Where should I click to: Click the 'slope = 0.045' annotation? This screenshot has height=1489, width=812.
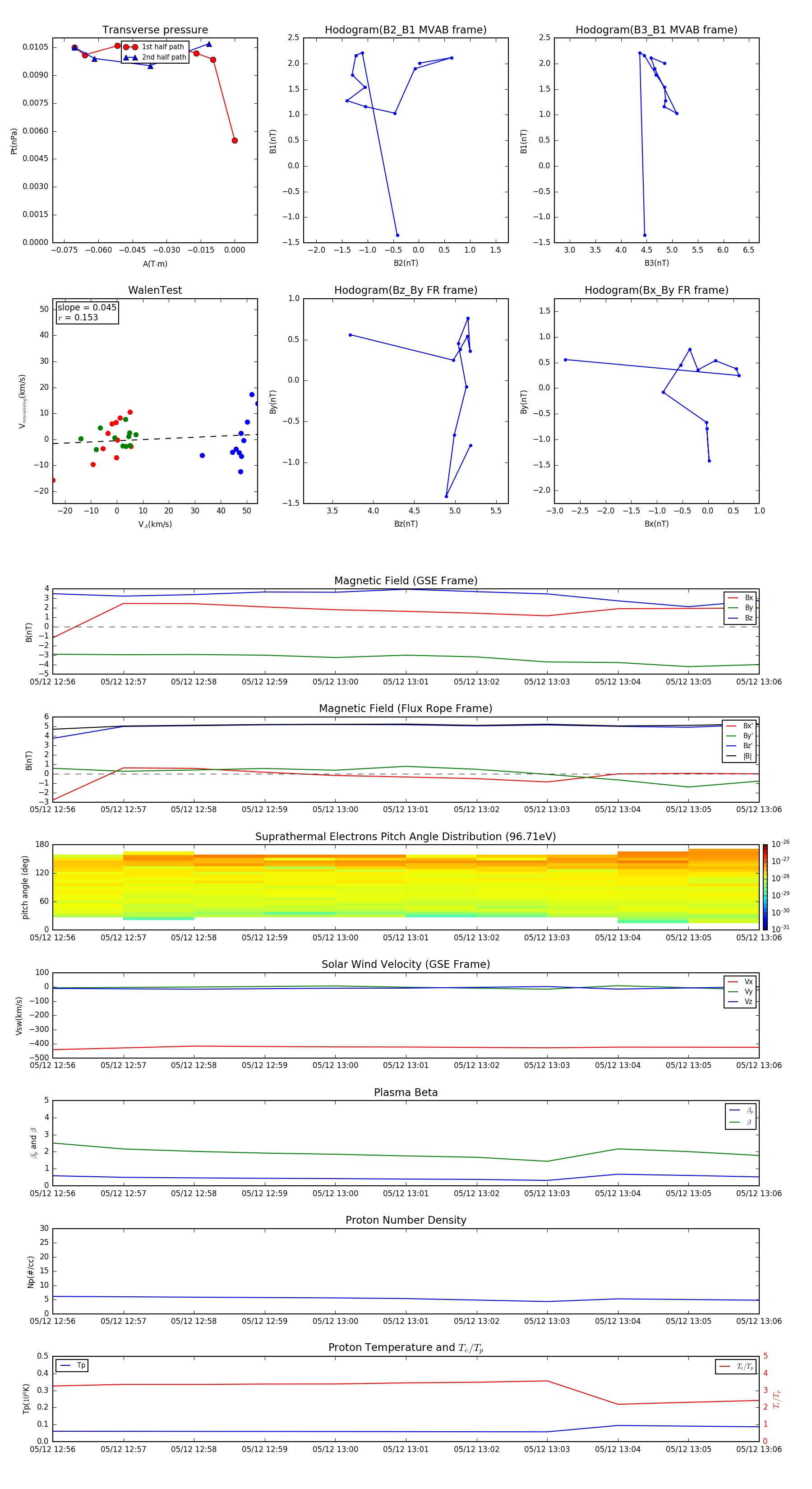point(87,308)
